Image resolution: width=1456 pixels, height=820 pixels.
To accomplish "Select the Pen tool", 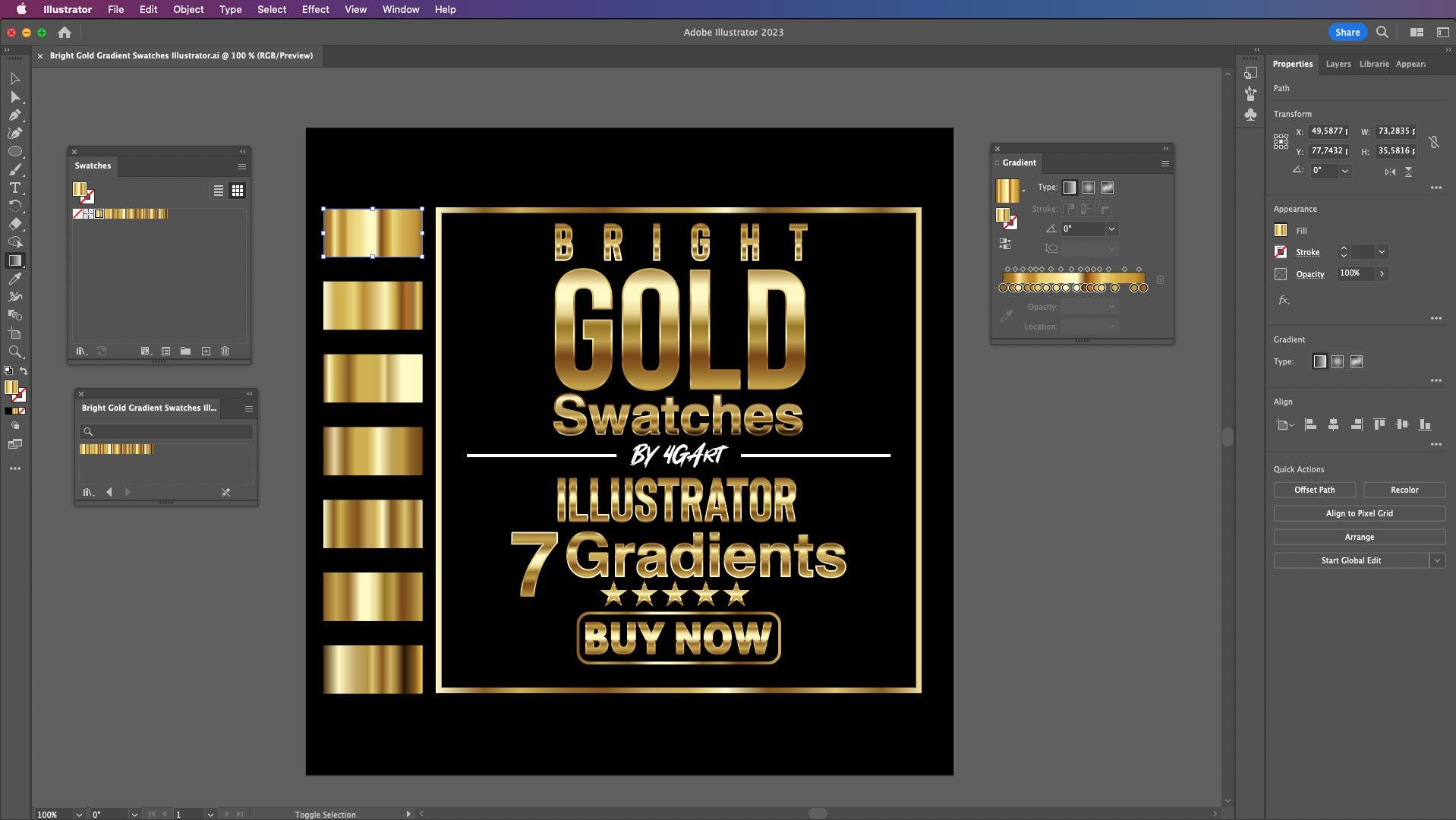I will click(x=15, y=115).
